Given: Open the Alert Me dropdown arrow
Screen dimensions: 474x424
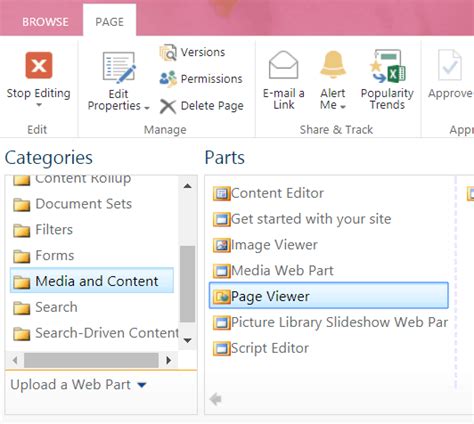Looking at the screenshot, I should (x=343, y=107).
